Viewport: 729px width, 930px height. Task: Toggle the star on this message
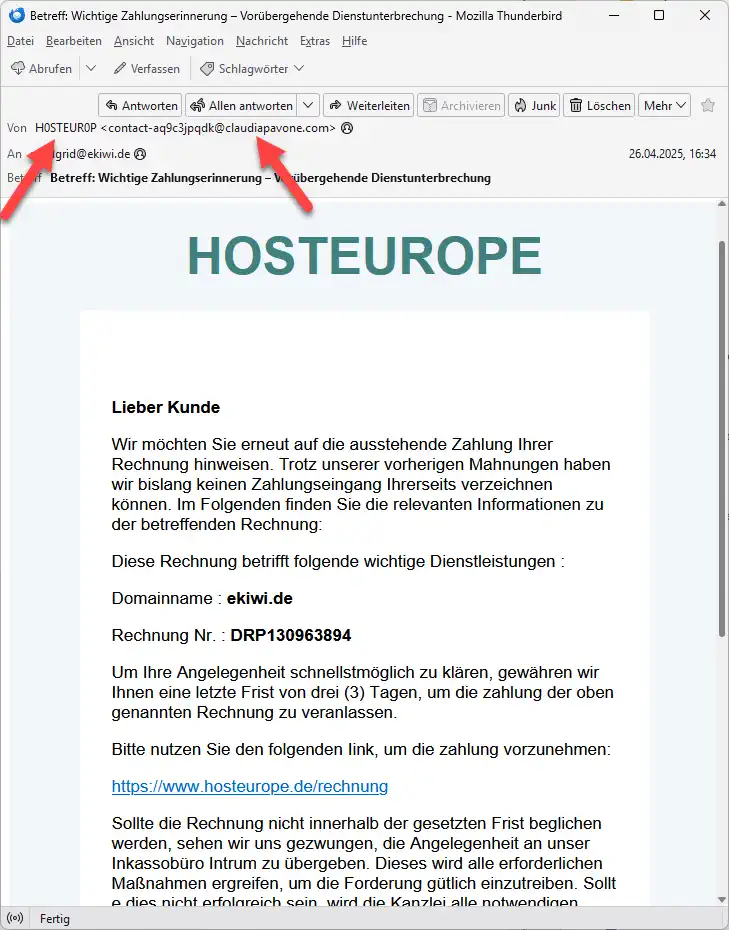click(708, 106)
